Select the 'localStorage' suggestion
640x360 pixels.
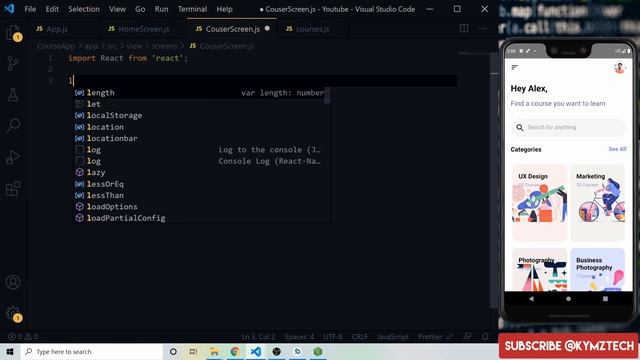(199, 116)
